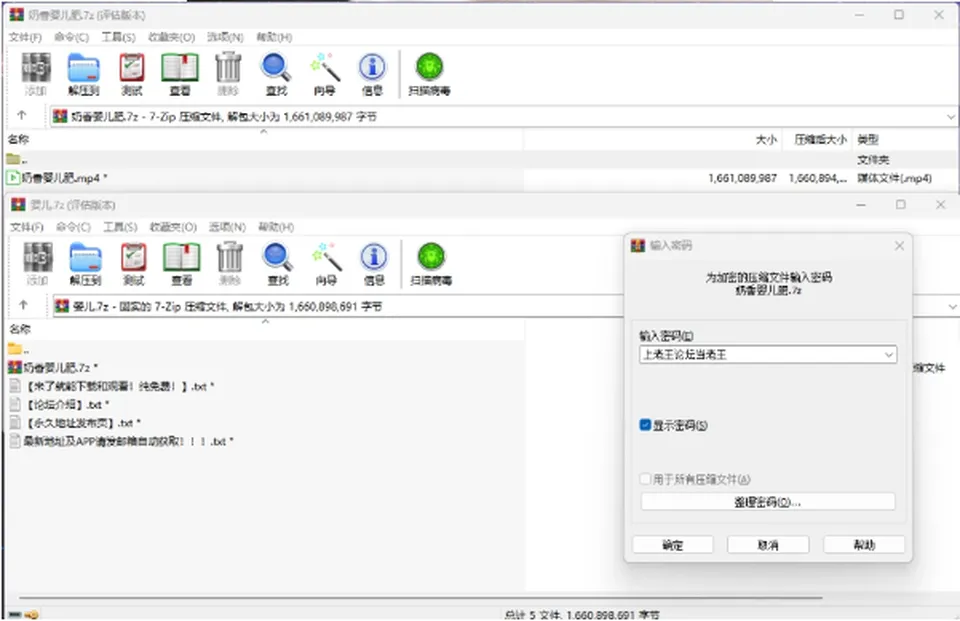Open 帮助(H) menu in 婴儿.7z window

[276, 227]
